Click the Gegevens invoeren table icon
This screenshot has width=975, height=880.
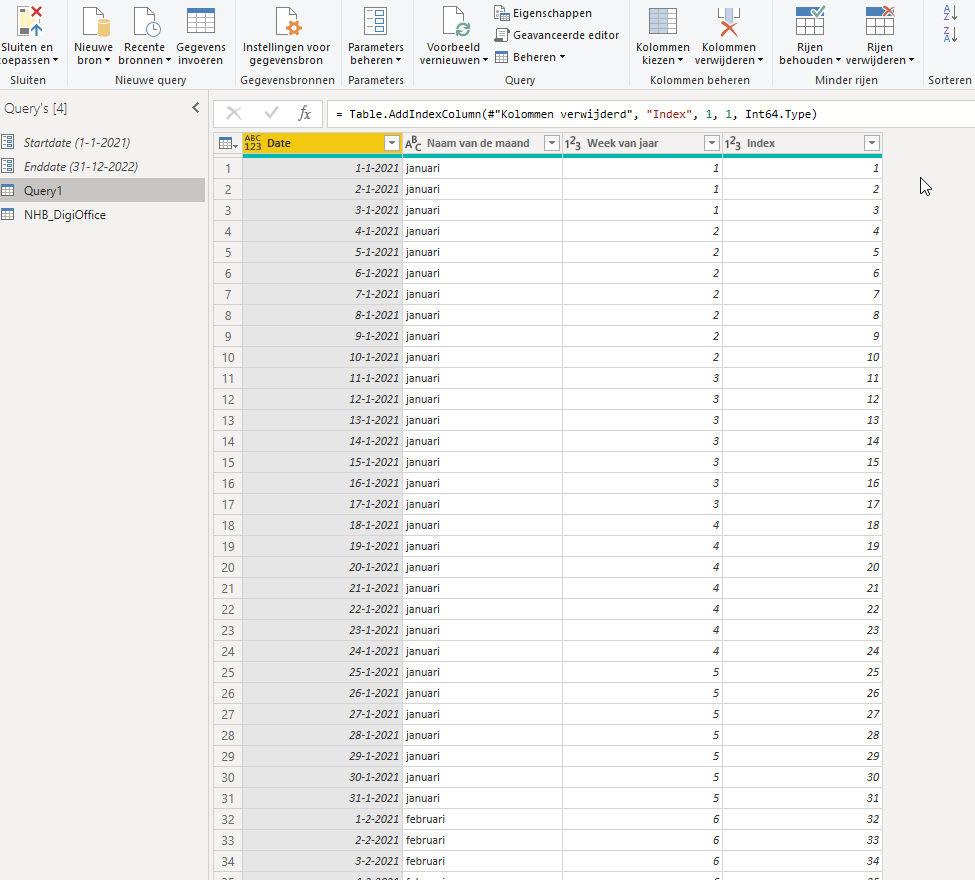201,21
